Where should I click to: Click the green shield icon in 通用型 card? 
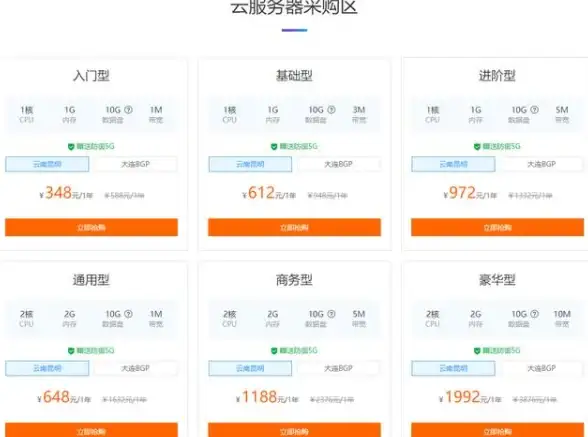(x=71, y=351)
